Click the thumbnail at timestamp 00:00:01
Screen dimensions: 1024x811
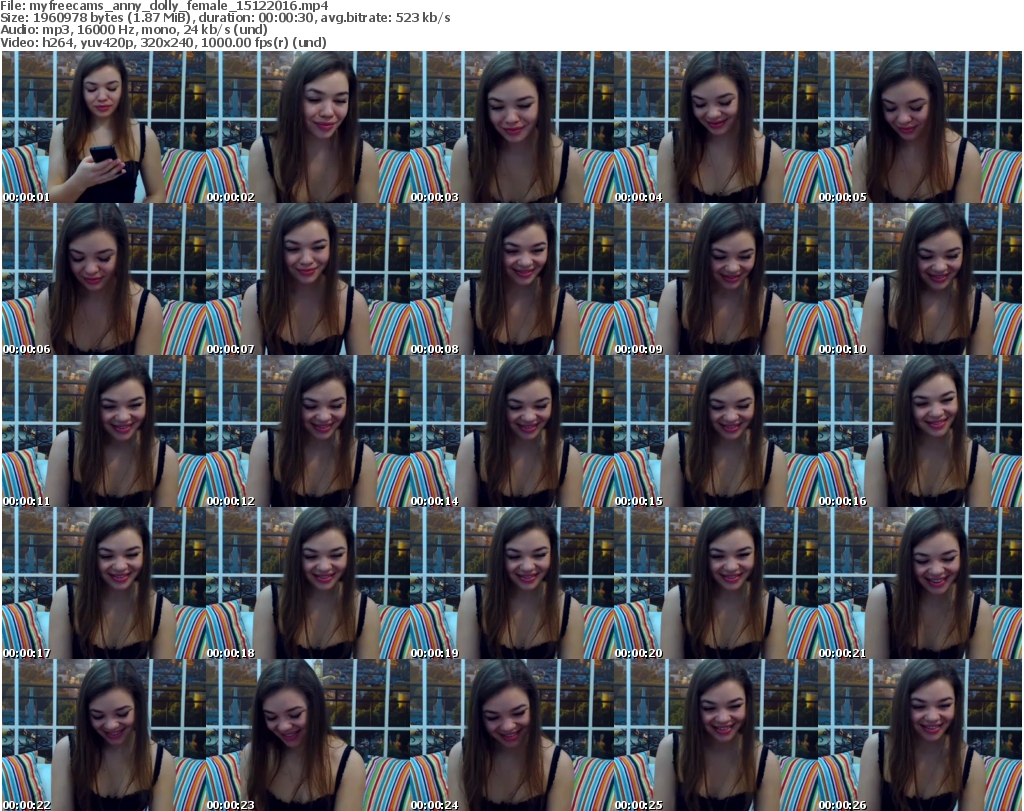click(103, 128)
